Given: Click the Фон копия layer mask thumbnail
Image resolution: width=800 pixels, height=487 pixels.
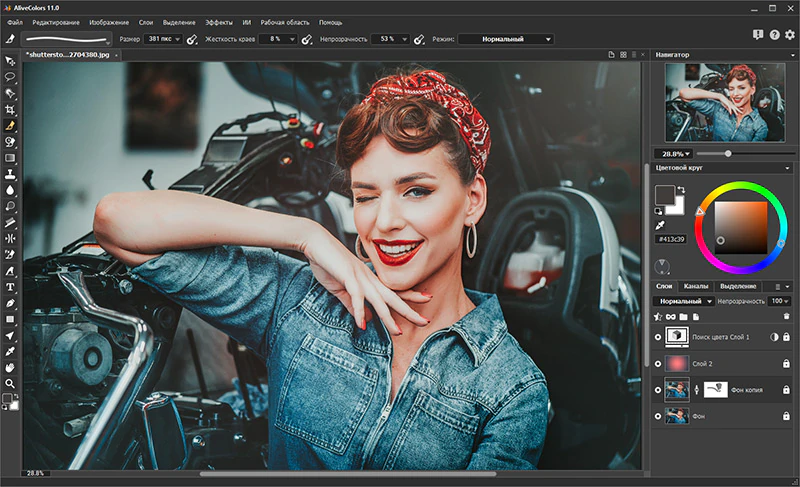Looking at the screenshot, I should coord(715,390).
